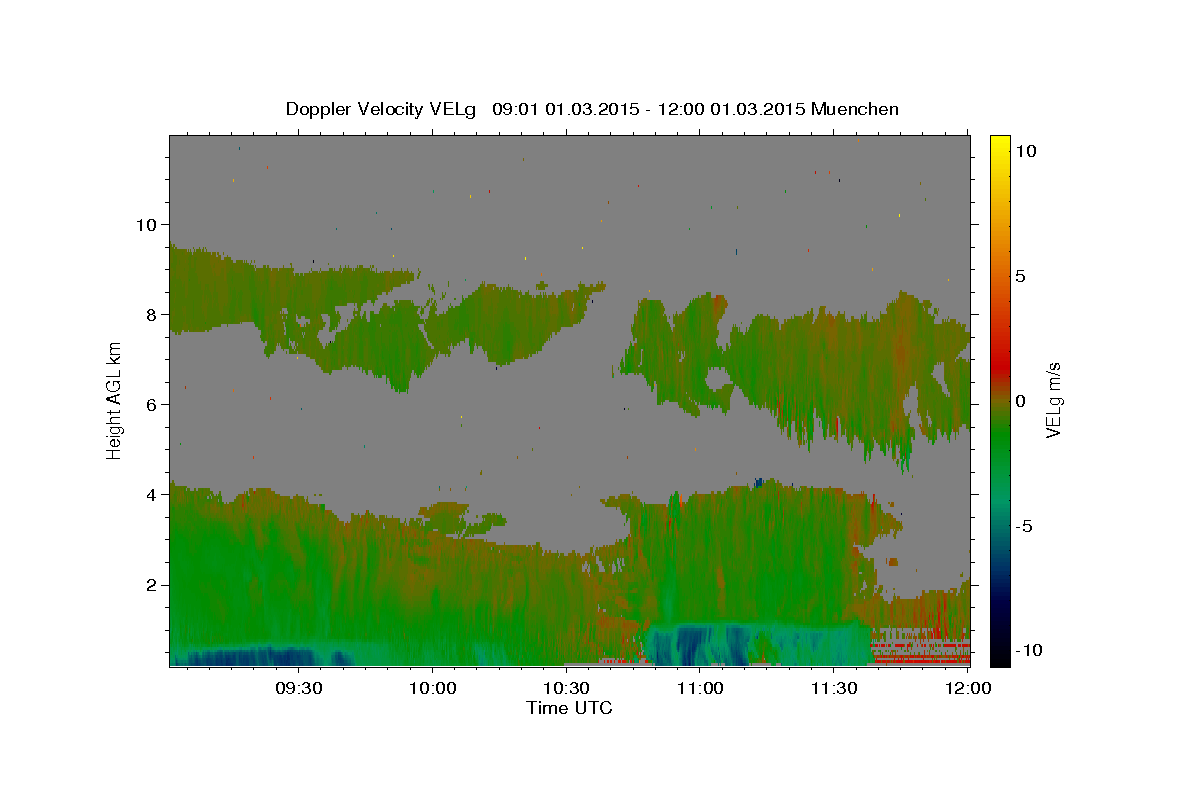Click the 12:00 time tick label
Viewport: 1200px width, 800px height.
pos(967,688)
